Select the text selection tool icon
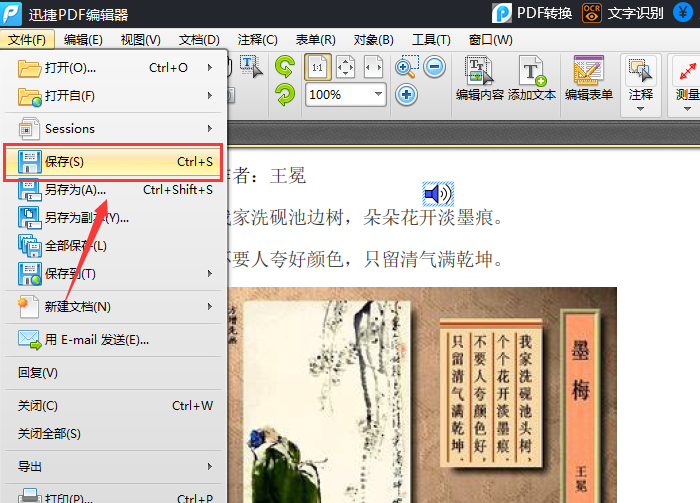Viewport: 700px width, 503px height. (251, 67)
